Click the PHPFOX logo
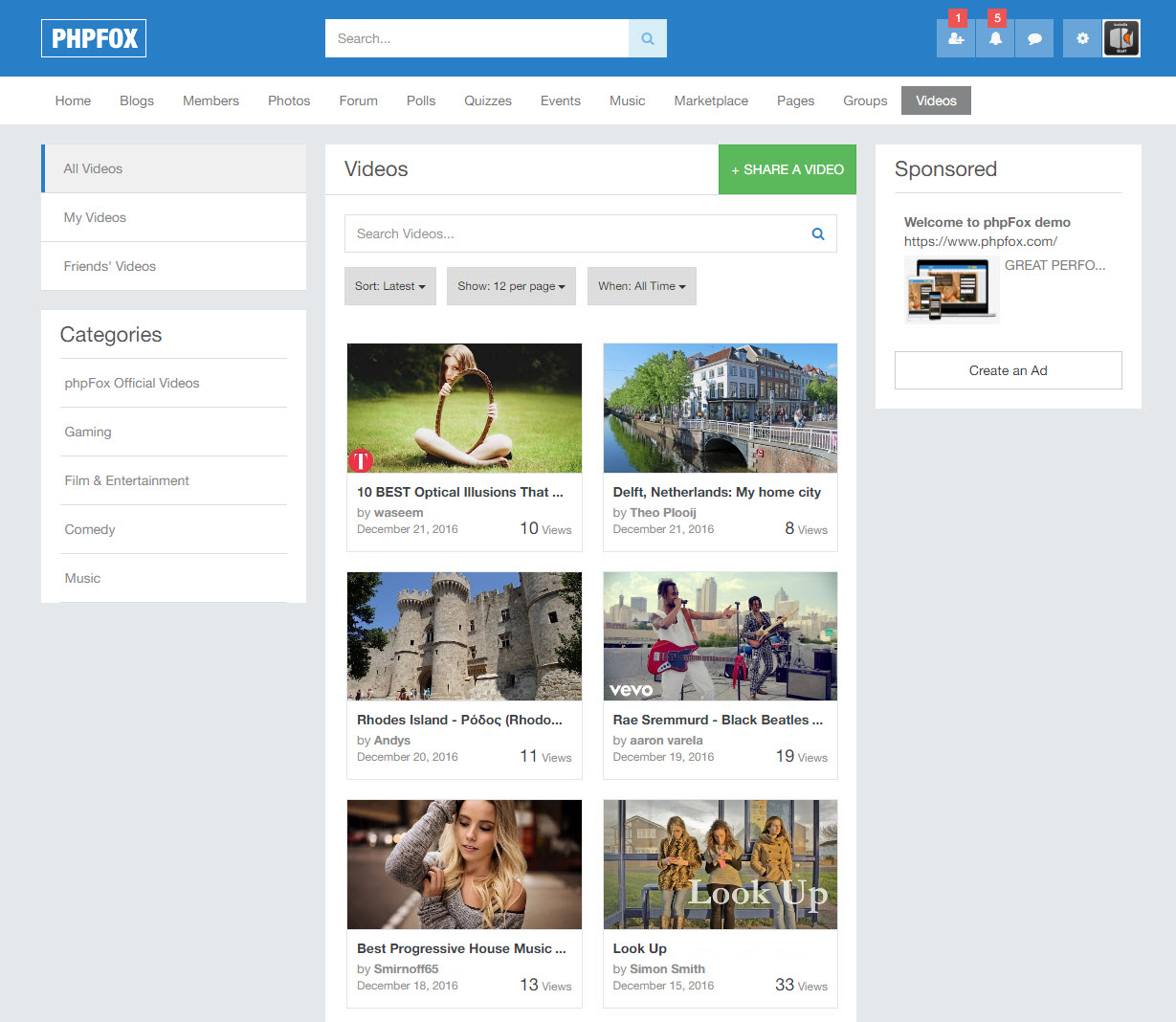 93,38
